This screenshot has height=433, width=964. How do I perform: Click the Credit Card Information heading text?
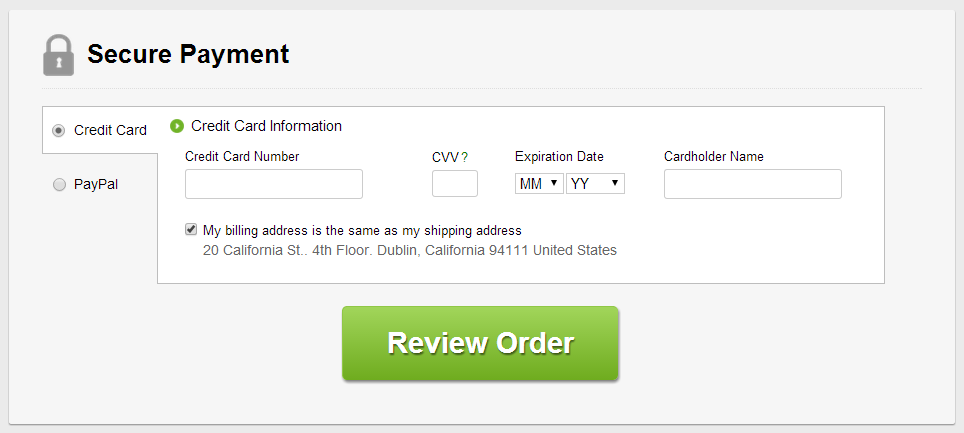pos(266,126)
